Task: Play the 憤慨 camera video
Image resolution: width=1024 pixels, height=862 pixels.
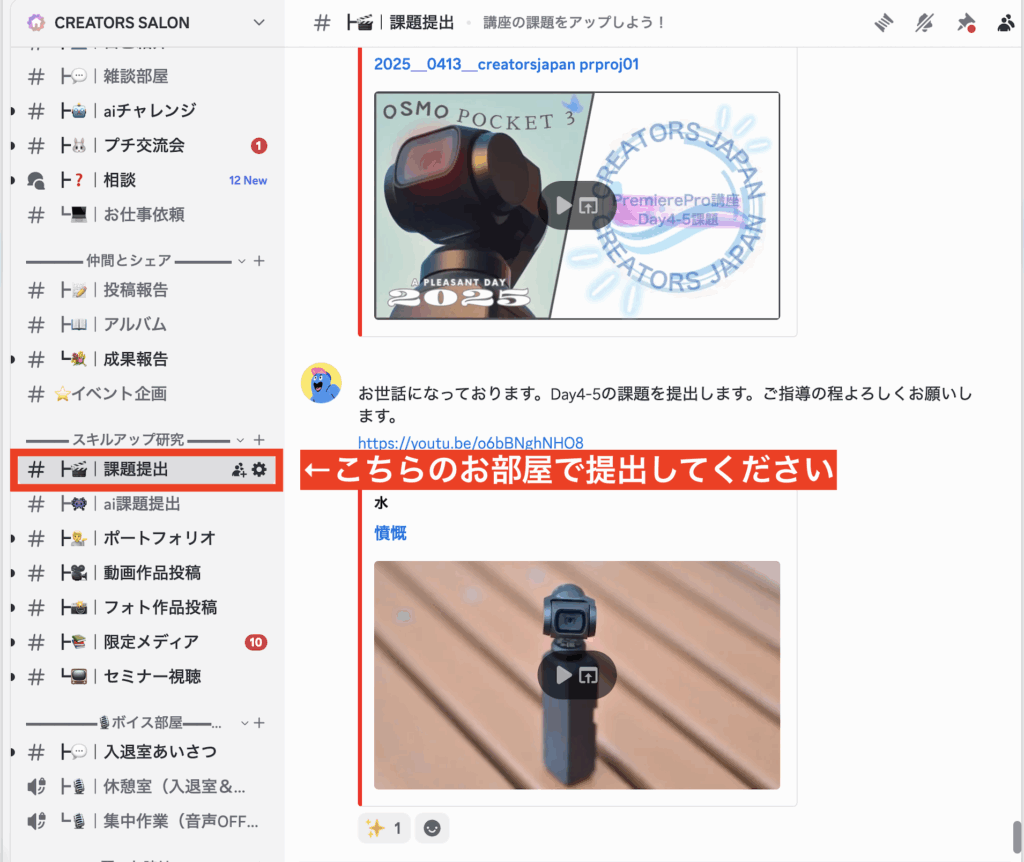Action: (563, 675)
